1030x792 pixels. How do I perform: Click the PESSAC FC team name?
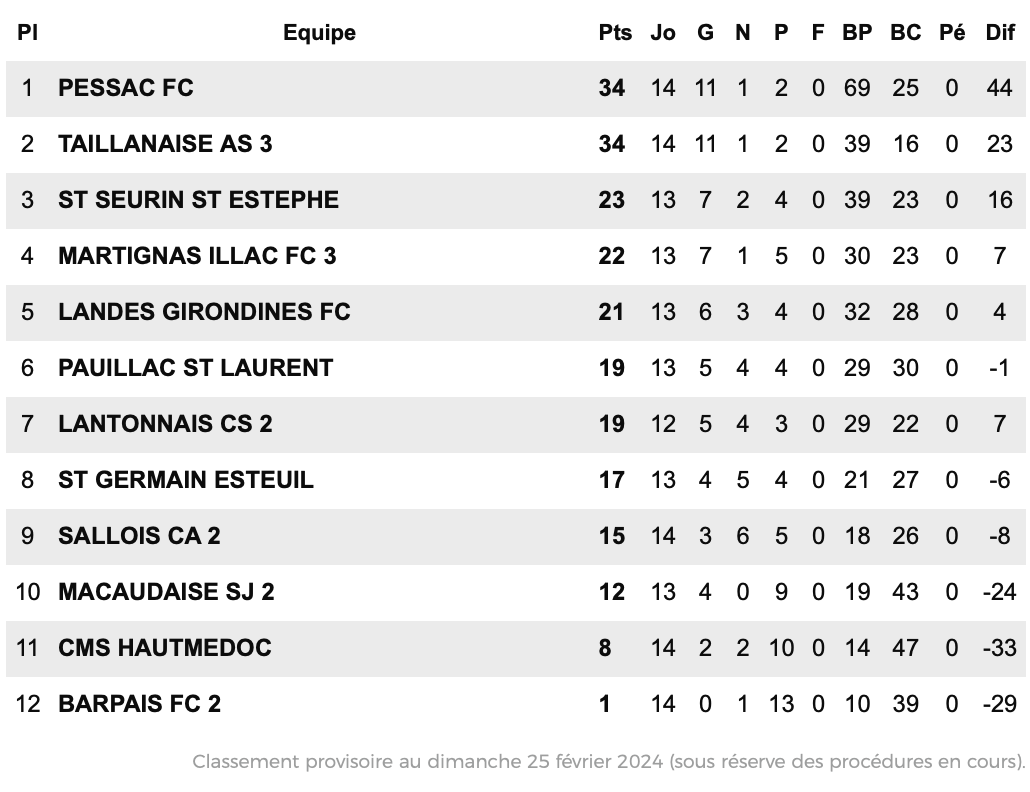[125, 88]
